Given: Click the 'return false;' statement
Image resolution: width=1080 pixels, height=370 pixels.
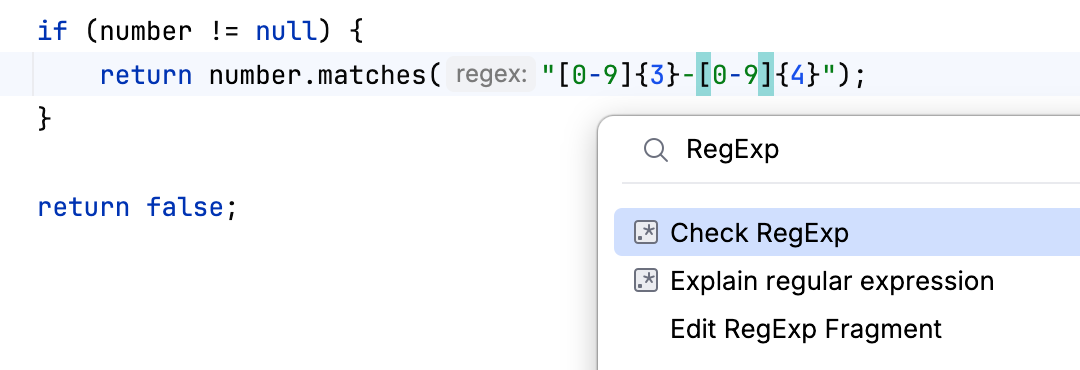Looking at the screenshot, I should point(137,207).
